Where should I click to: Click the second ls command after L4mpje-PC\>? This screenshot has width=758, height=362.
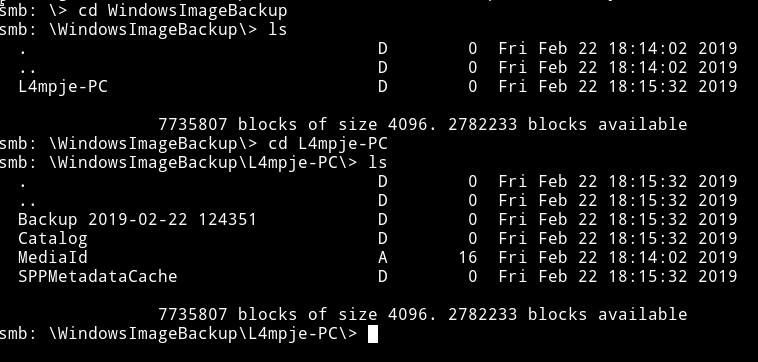pos(378,162)
